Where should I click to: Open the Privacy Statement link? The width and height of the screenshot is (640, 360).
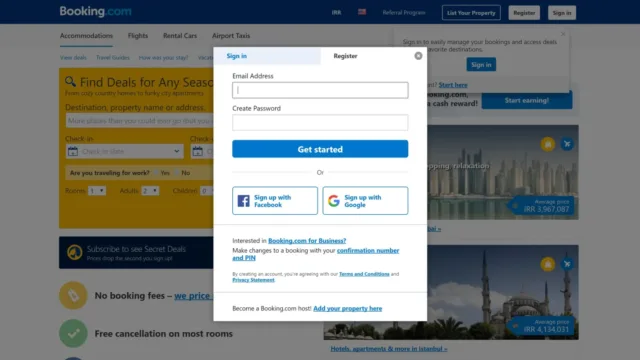coord(253,280)
